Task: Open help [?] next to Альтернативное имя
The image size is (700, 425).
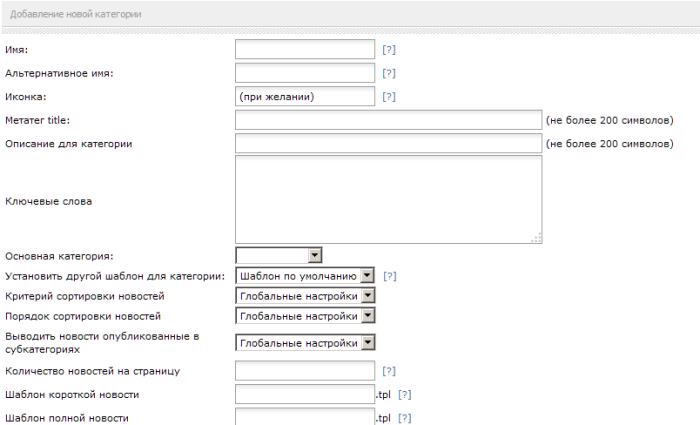Action: tap(389, 73)
